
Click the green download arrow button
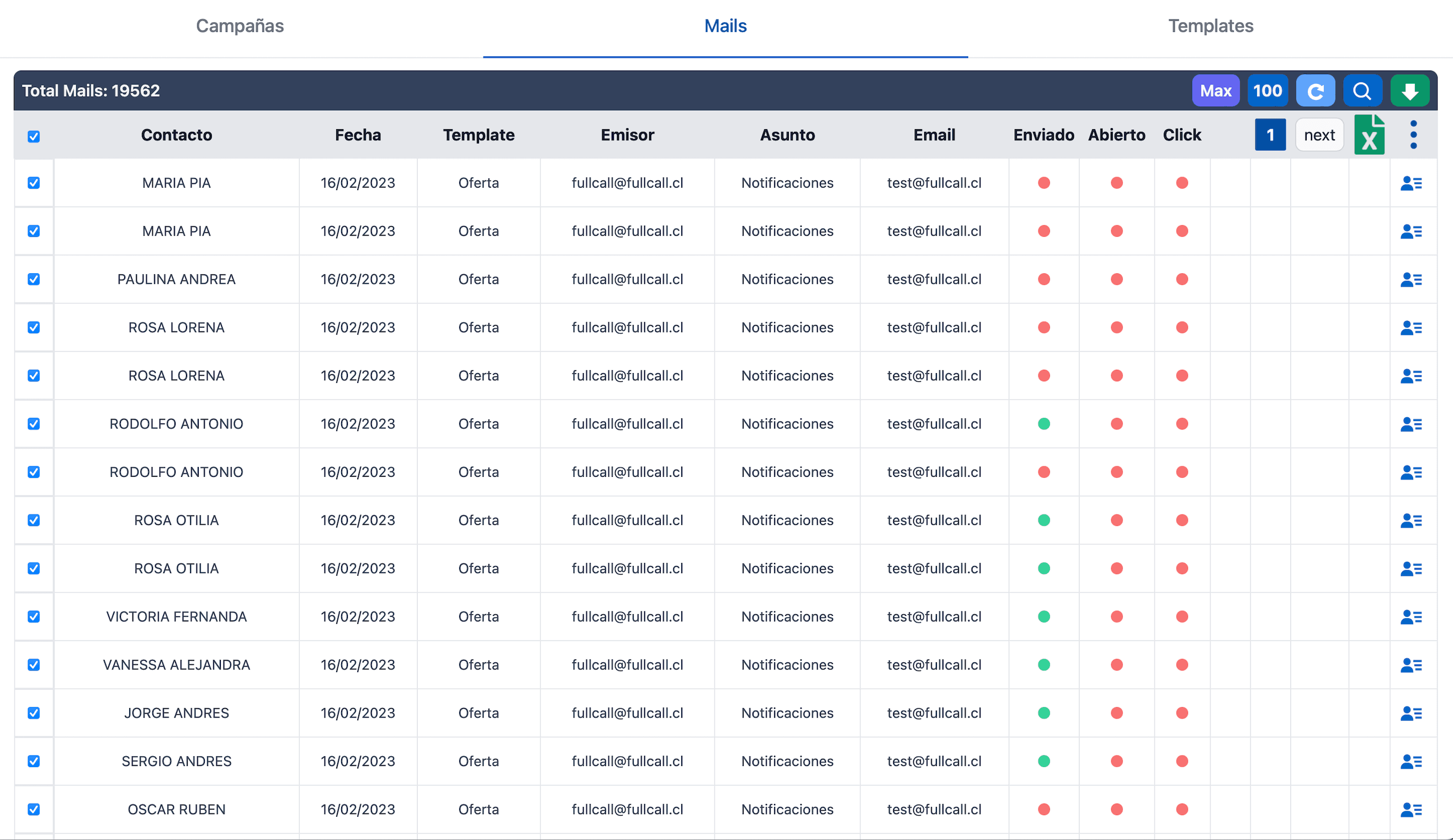tap(1409, 91)
